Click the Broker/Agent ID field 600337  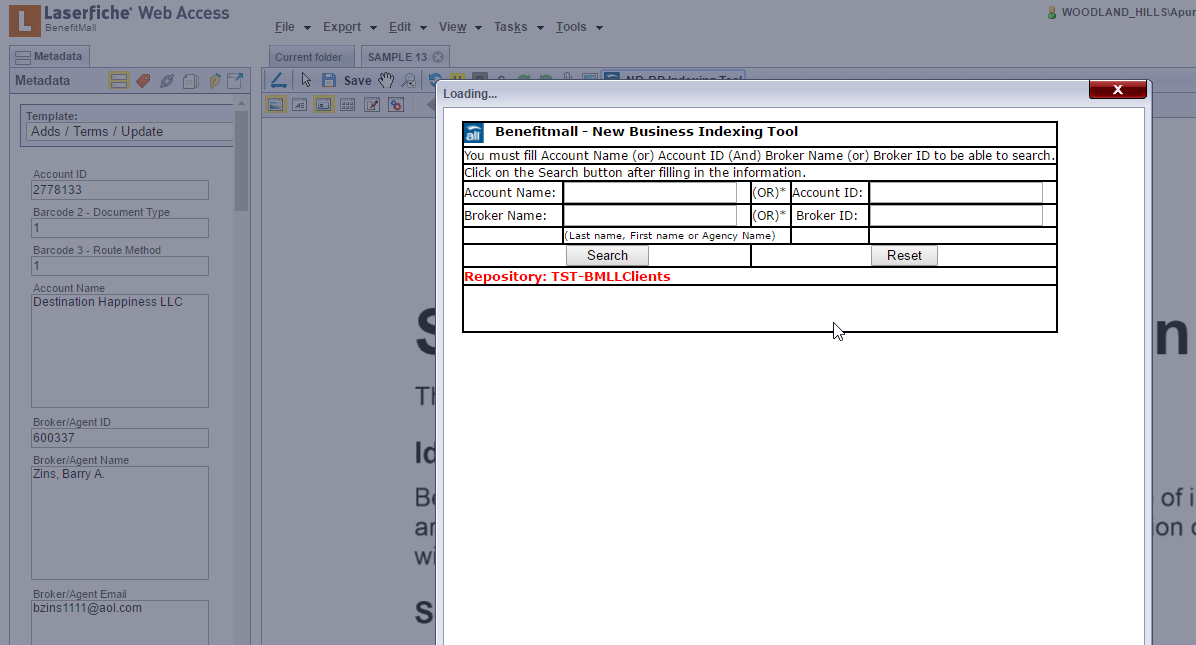click(x=120, y=438)
